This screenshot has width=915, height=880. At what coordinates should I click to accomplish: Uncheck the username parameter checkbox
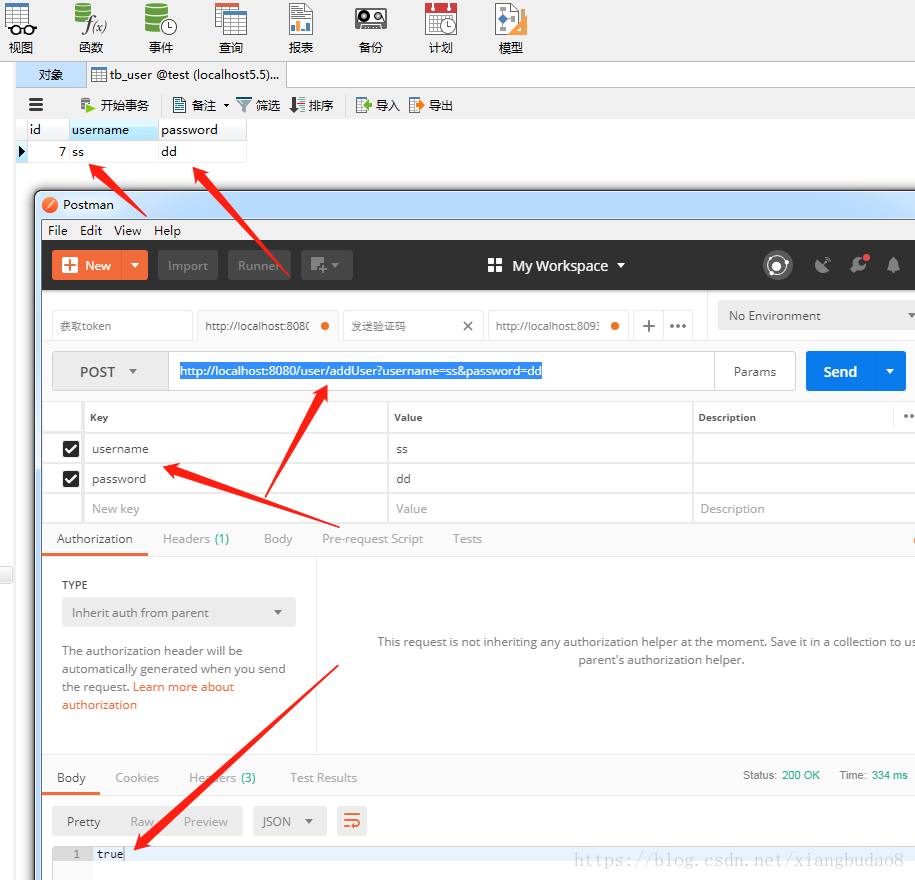71,449
